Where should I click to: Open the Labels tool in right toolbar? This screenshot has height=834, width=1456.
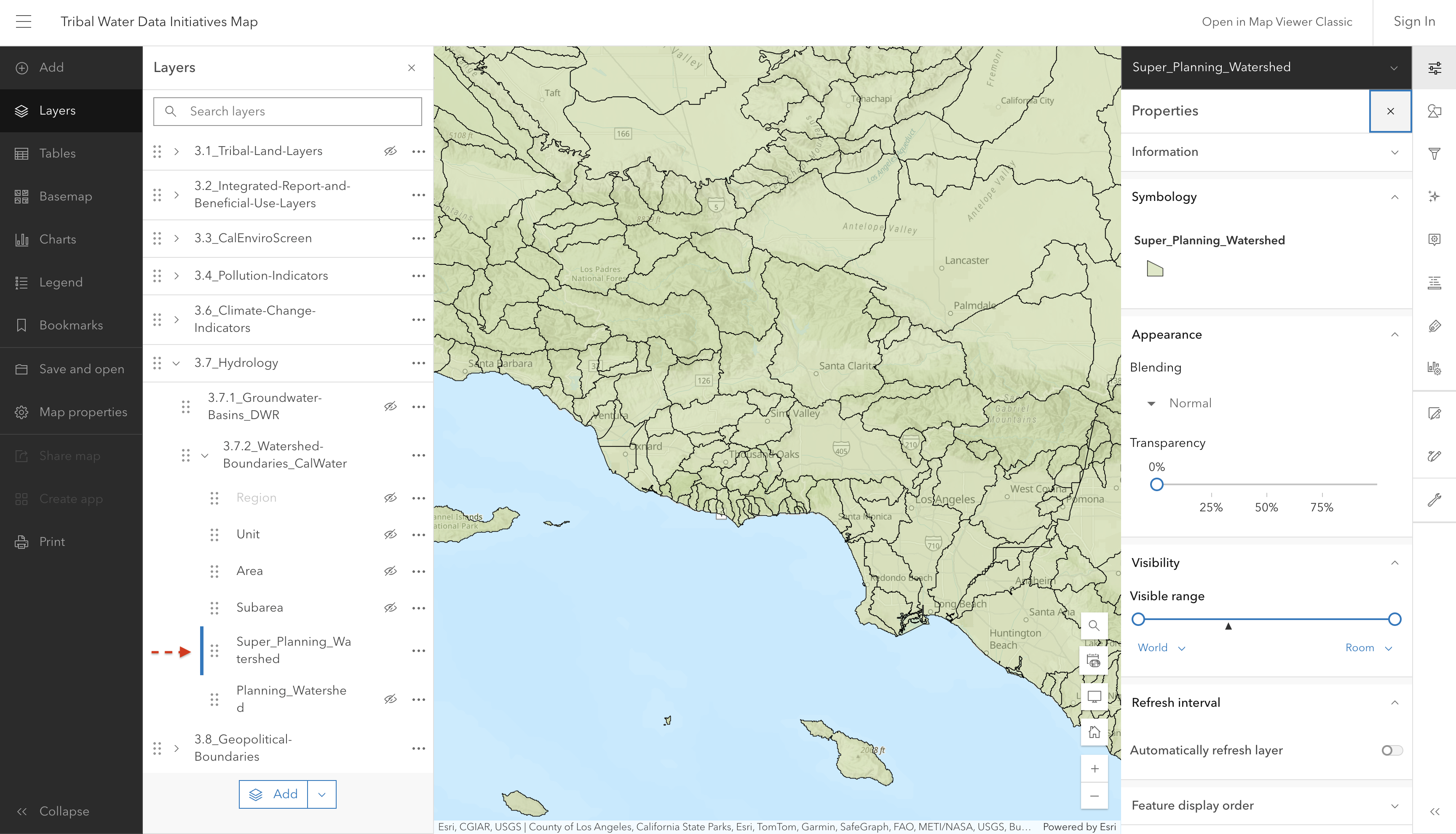click(x=1434, y=325)
